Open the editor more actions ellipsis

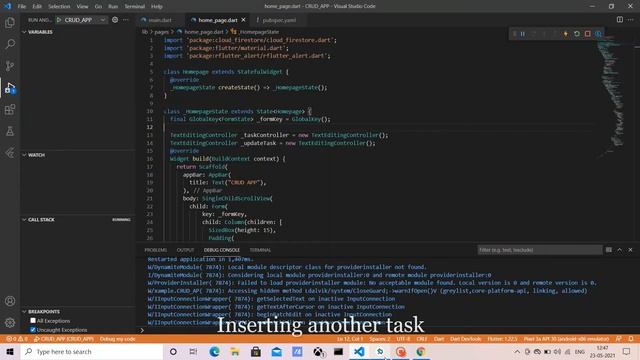click(x=631, y=20)
